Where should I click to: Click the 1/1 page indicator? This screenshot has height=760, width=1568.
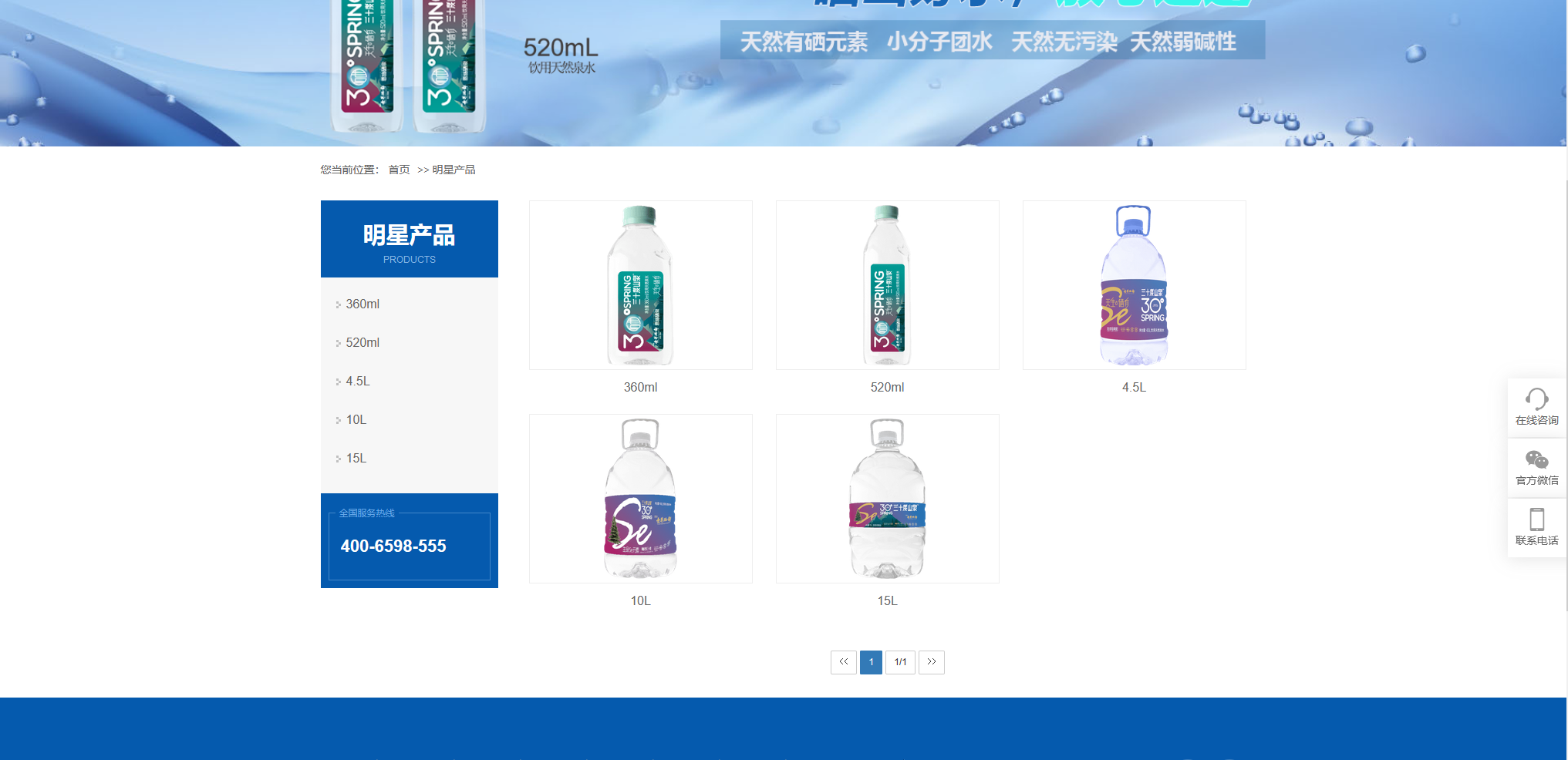(900, 662)
